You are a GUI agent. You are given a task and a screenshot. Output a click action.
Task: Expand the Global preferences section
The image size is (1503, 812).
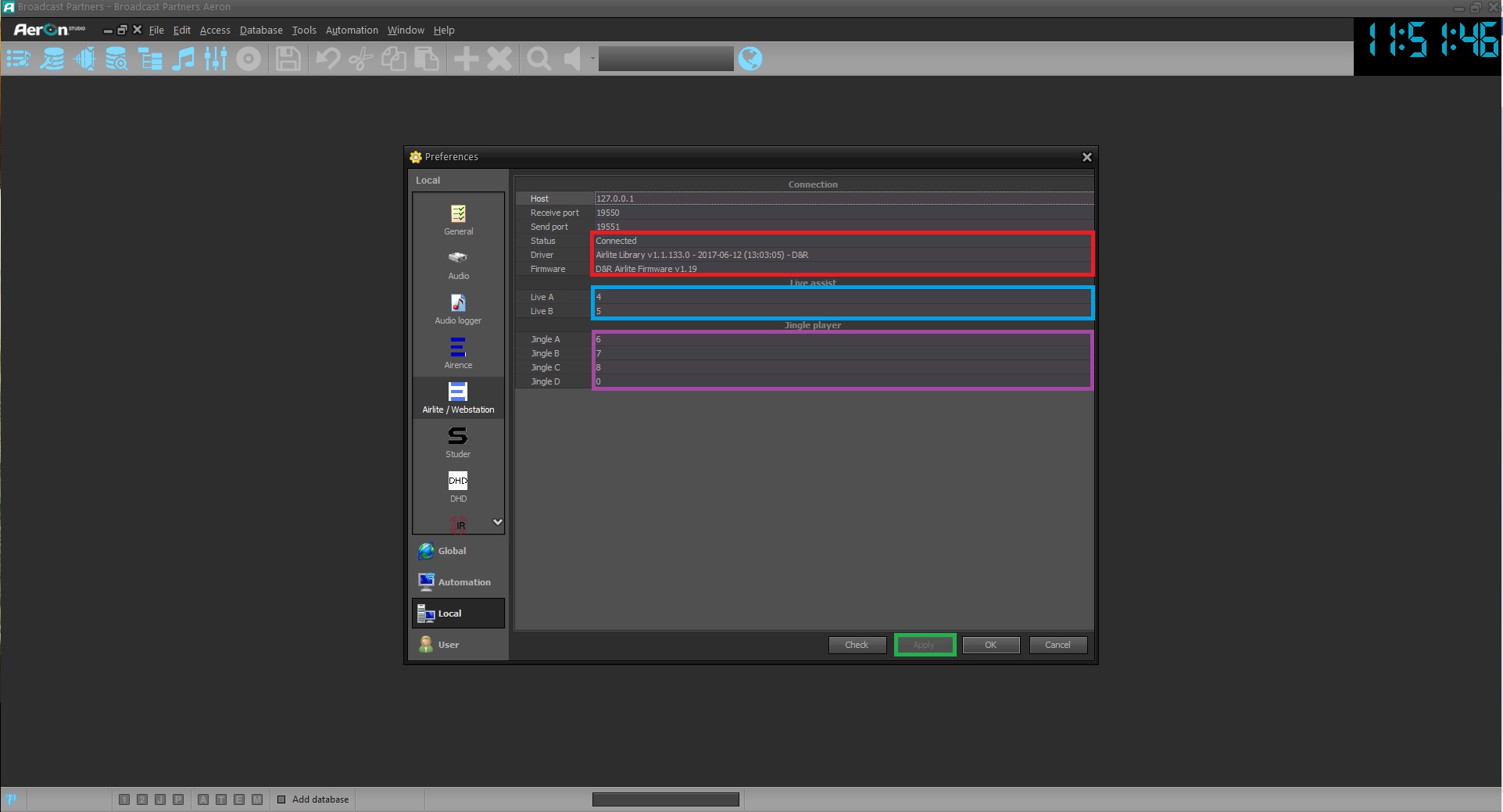tap(452, 551)
